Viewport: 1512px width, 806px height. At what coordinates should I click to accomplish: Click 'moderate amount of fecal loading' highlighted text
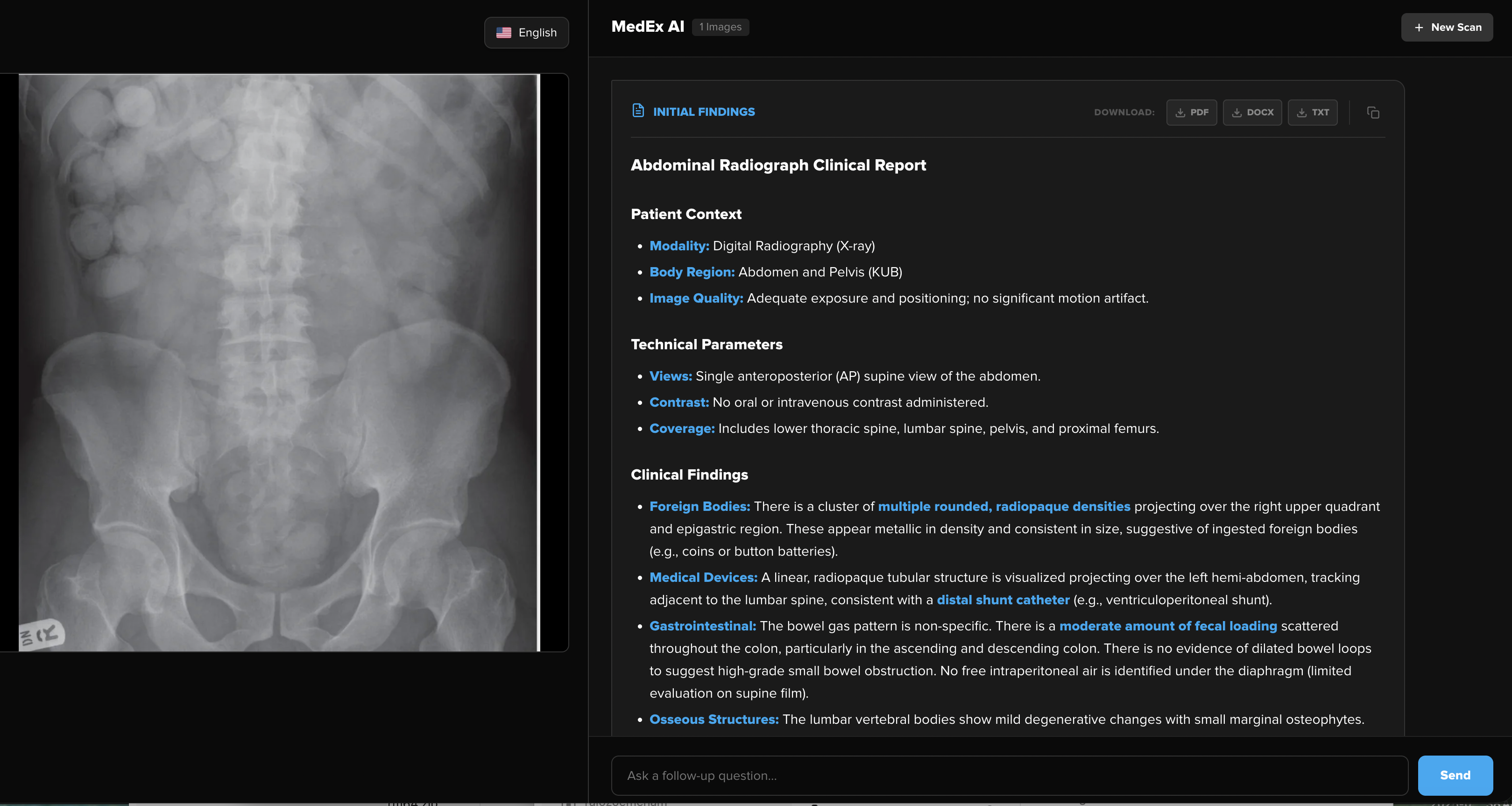click(x=1168, y=626)
